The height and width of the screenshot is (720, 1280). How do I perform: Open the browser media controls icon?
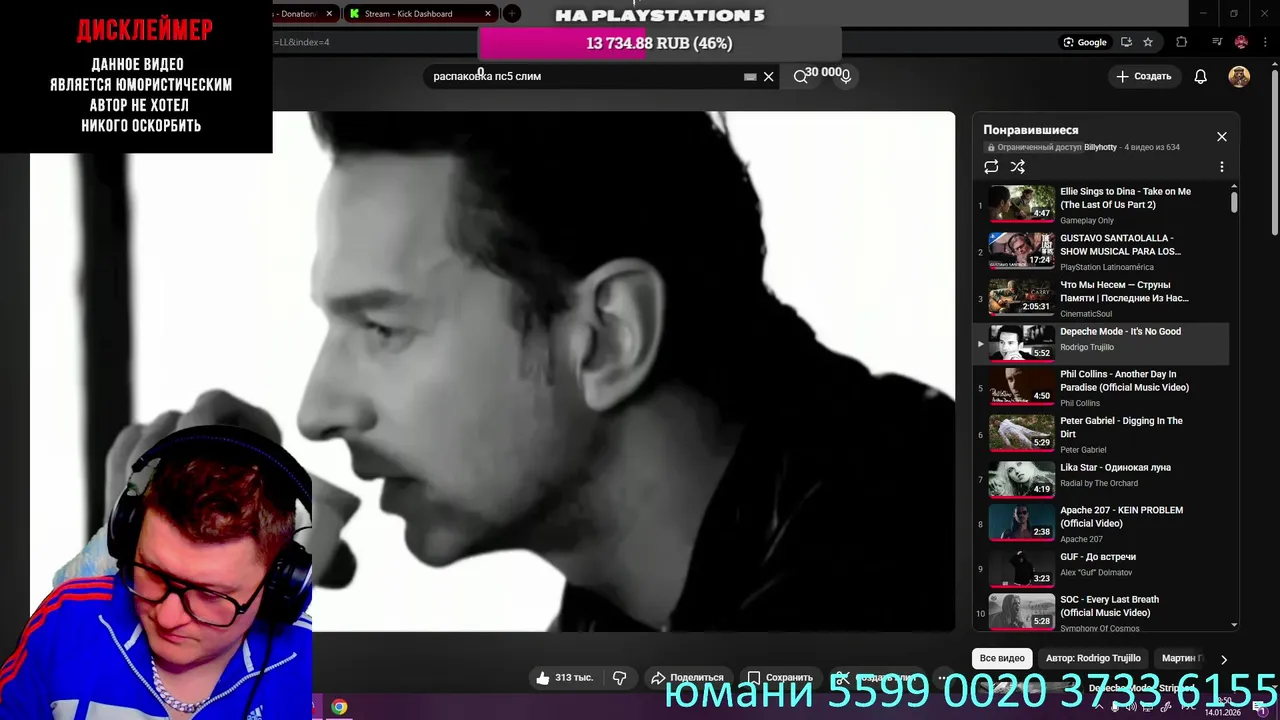(x=1217, y=42)
